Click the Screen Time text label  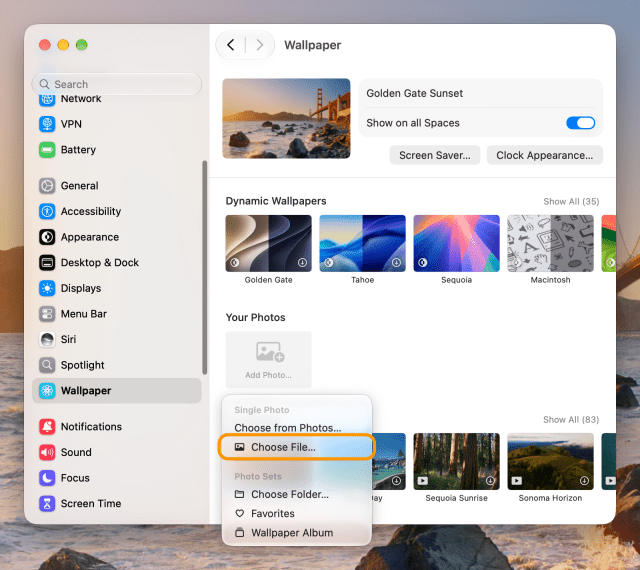[x=91, y=503]
